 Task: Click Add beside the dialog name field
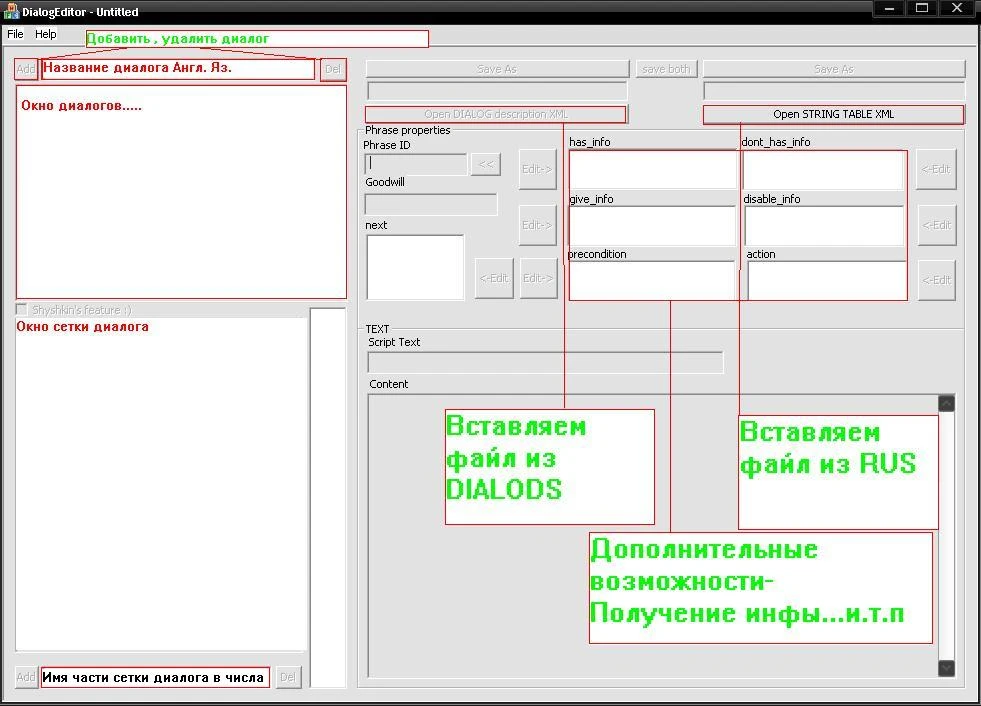[x=25, y=69]
